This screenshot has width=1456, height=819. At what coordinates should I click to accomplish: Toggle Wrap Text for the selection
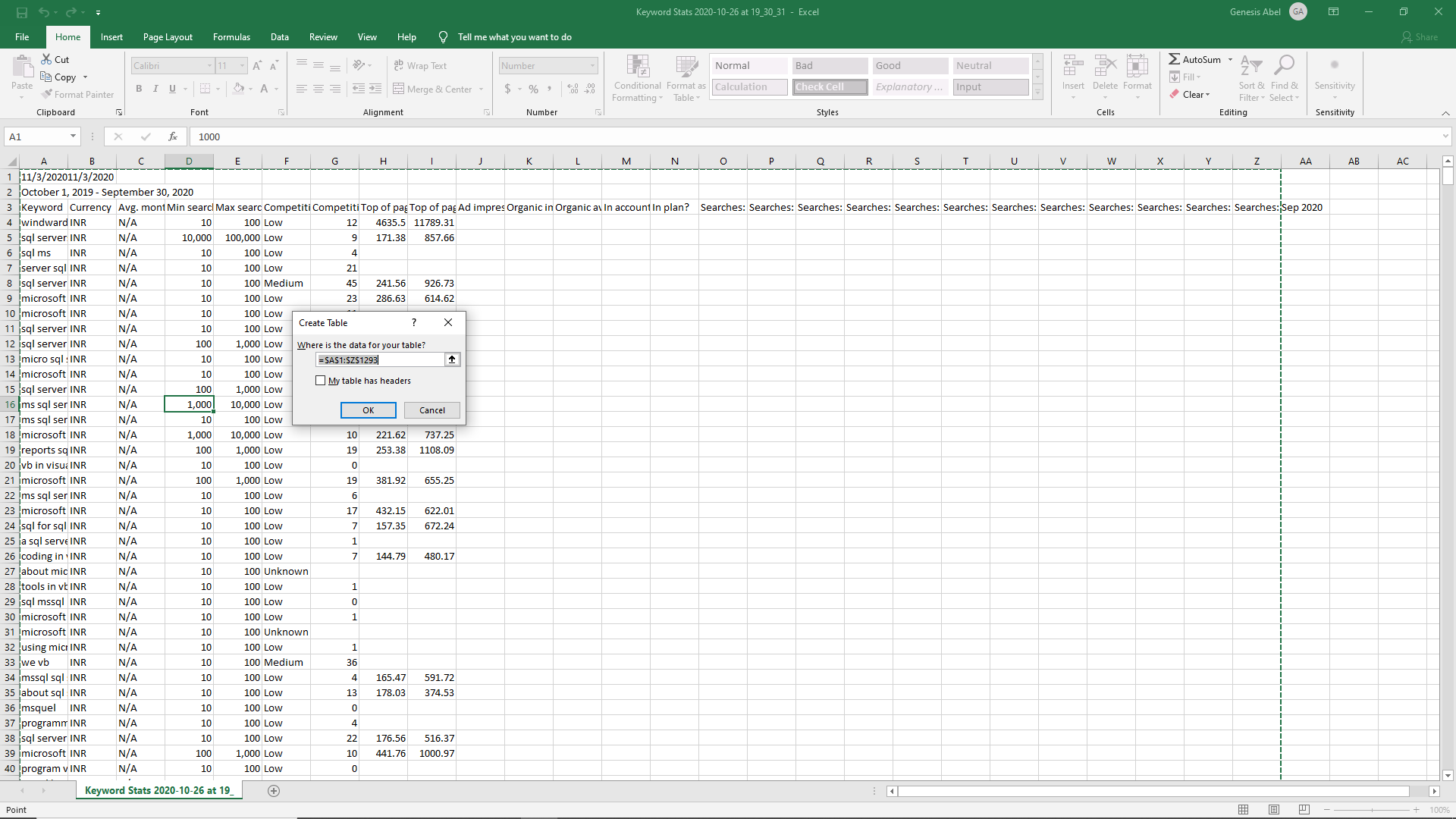pos(420,65)
